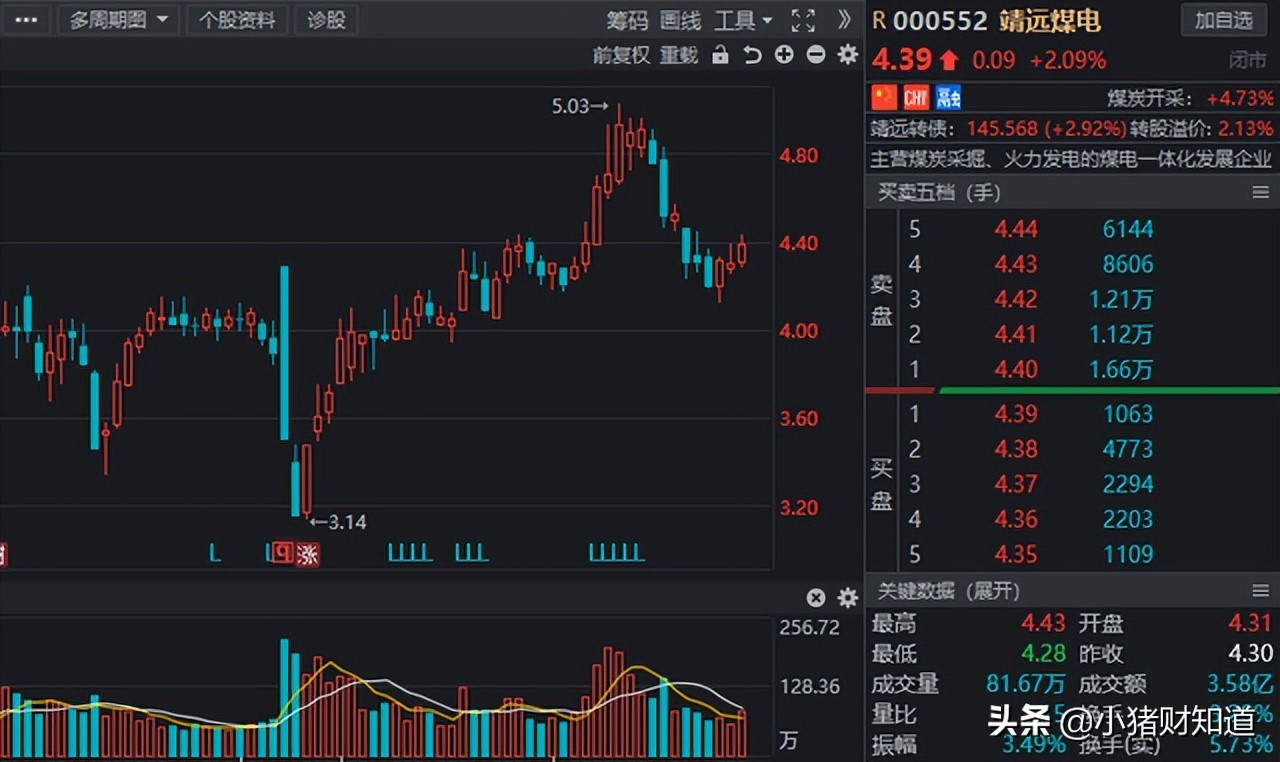Viewport: 1280px width, 762px height.
Task: Add 靖远煤电 to watchlist via 加自选
Action: (1223, 20)
